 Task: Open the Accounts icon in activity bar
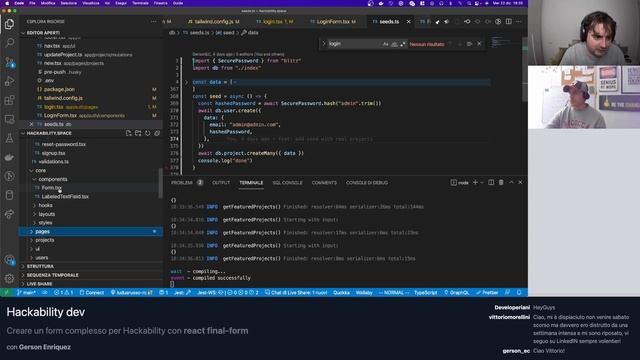9,260
